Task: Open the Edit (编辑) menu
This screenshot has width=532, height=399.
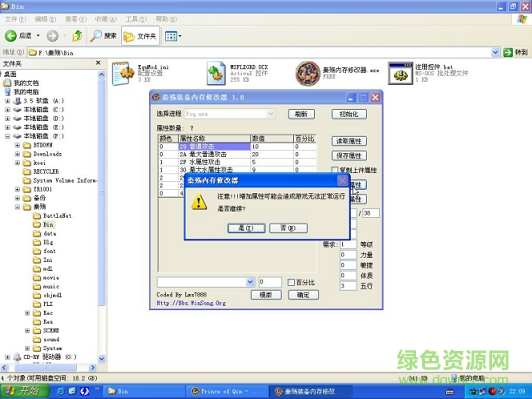Action: [x=45, y=19]
